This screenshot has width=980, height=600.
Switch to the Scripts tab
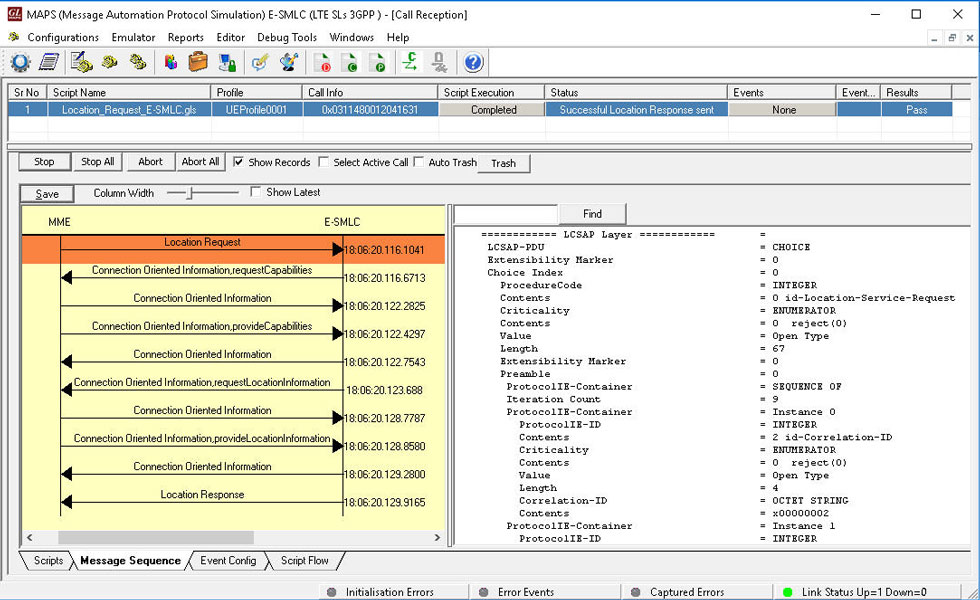[48, 561]
